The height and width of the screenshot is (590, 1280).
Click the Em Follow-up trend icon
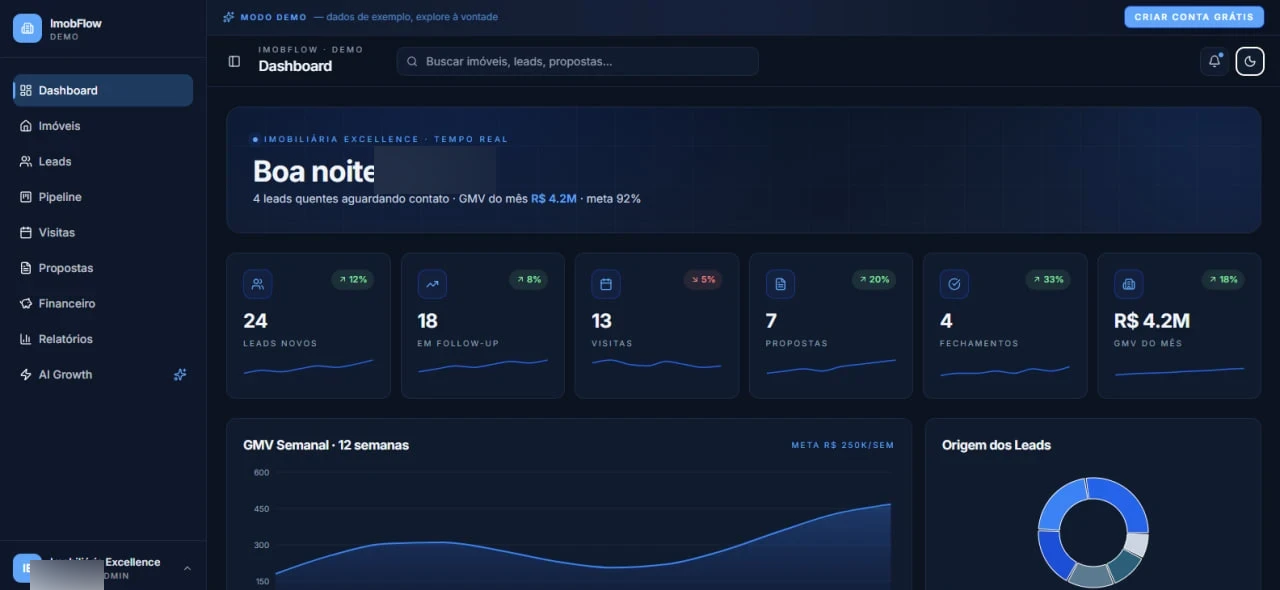432,284
